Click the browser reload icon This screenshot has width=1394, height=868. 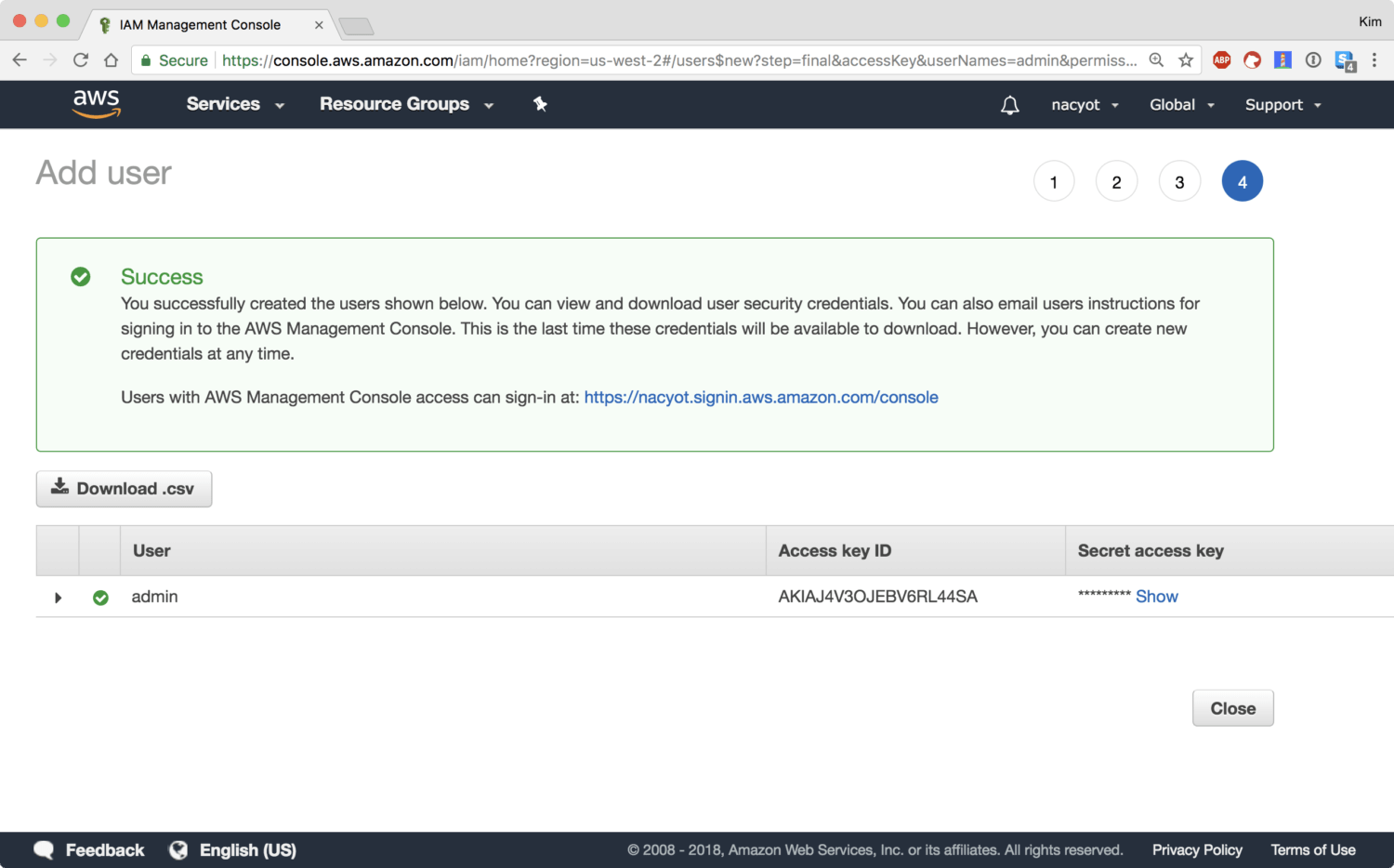tap(81, 60)
